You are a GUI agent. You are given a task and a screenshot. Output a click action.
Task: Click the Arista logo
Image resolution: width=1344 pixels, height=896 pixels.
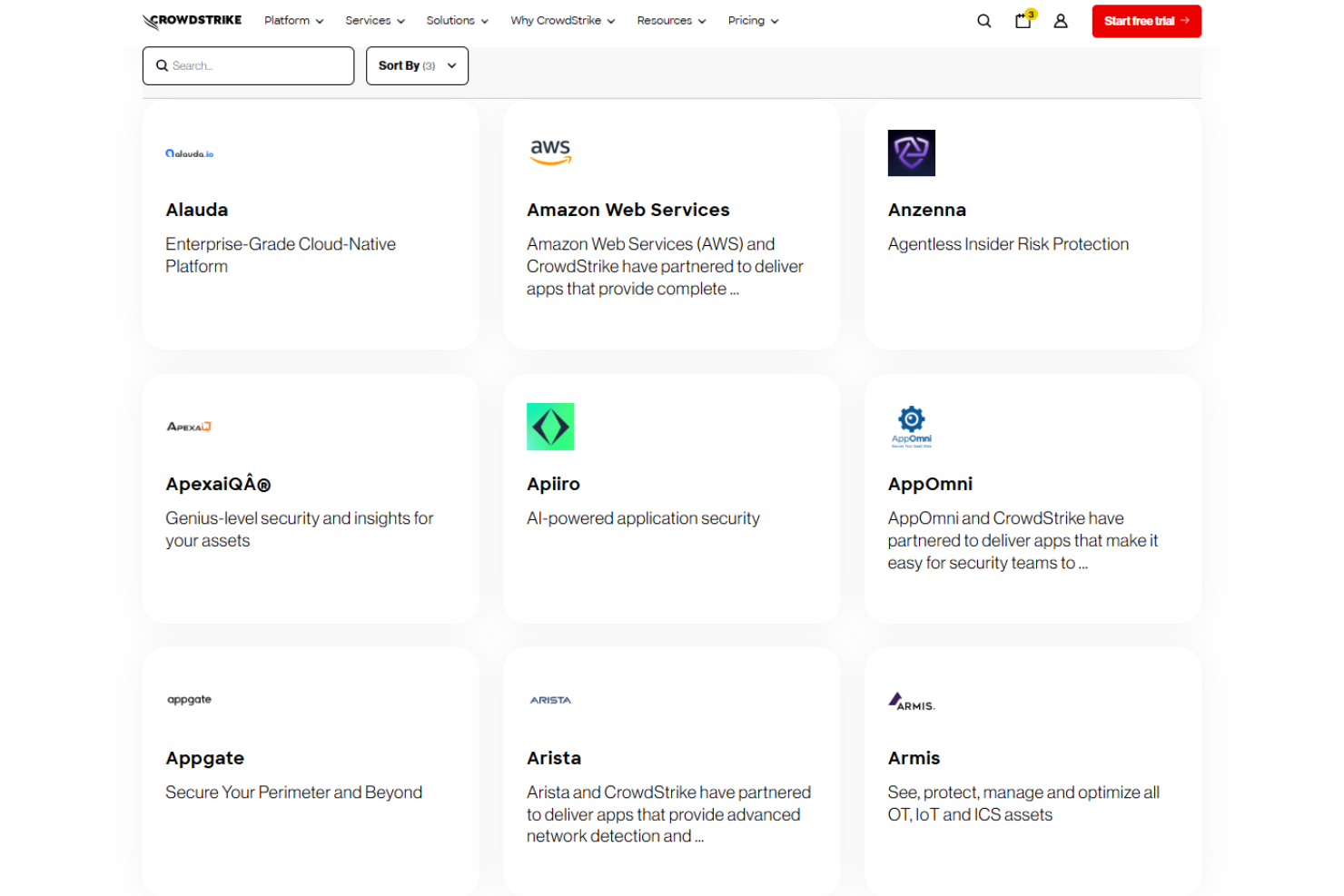551,700
